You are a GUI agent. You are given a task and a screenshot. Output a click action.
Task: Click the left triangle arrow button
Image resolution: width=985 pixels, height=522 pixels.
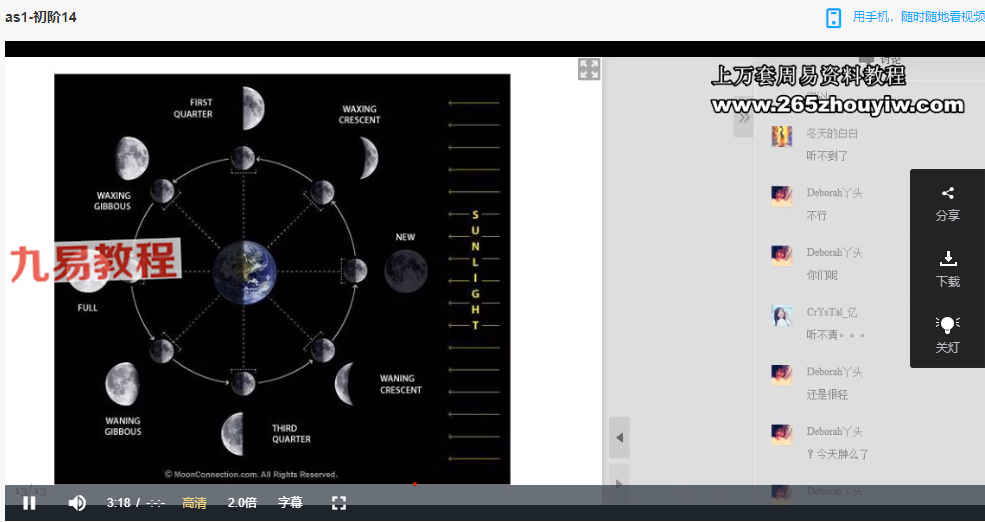(x=619, y=438)
